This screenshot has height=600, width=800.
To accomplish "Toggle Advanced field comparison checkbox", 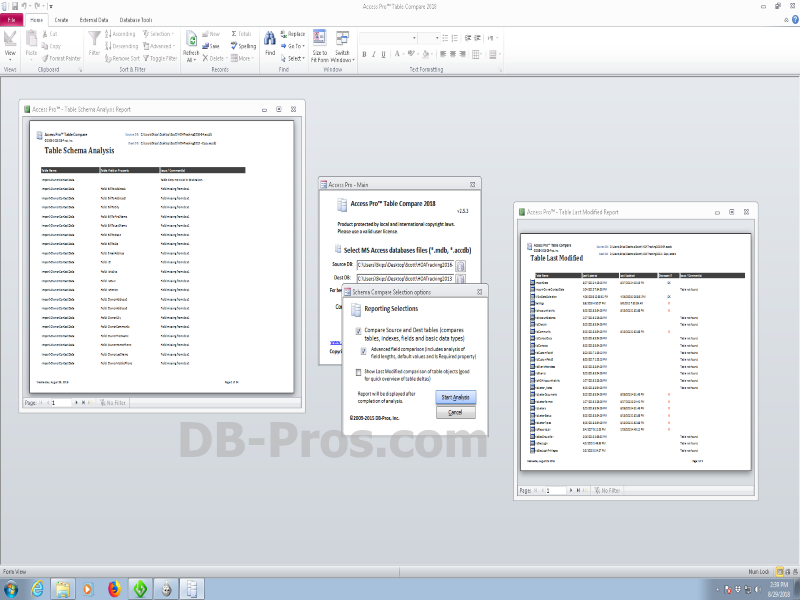I will [363, 351].
